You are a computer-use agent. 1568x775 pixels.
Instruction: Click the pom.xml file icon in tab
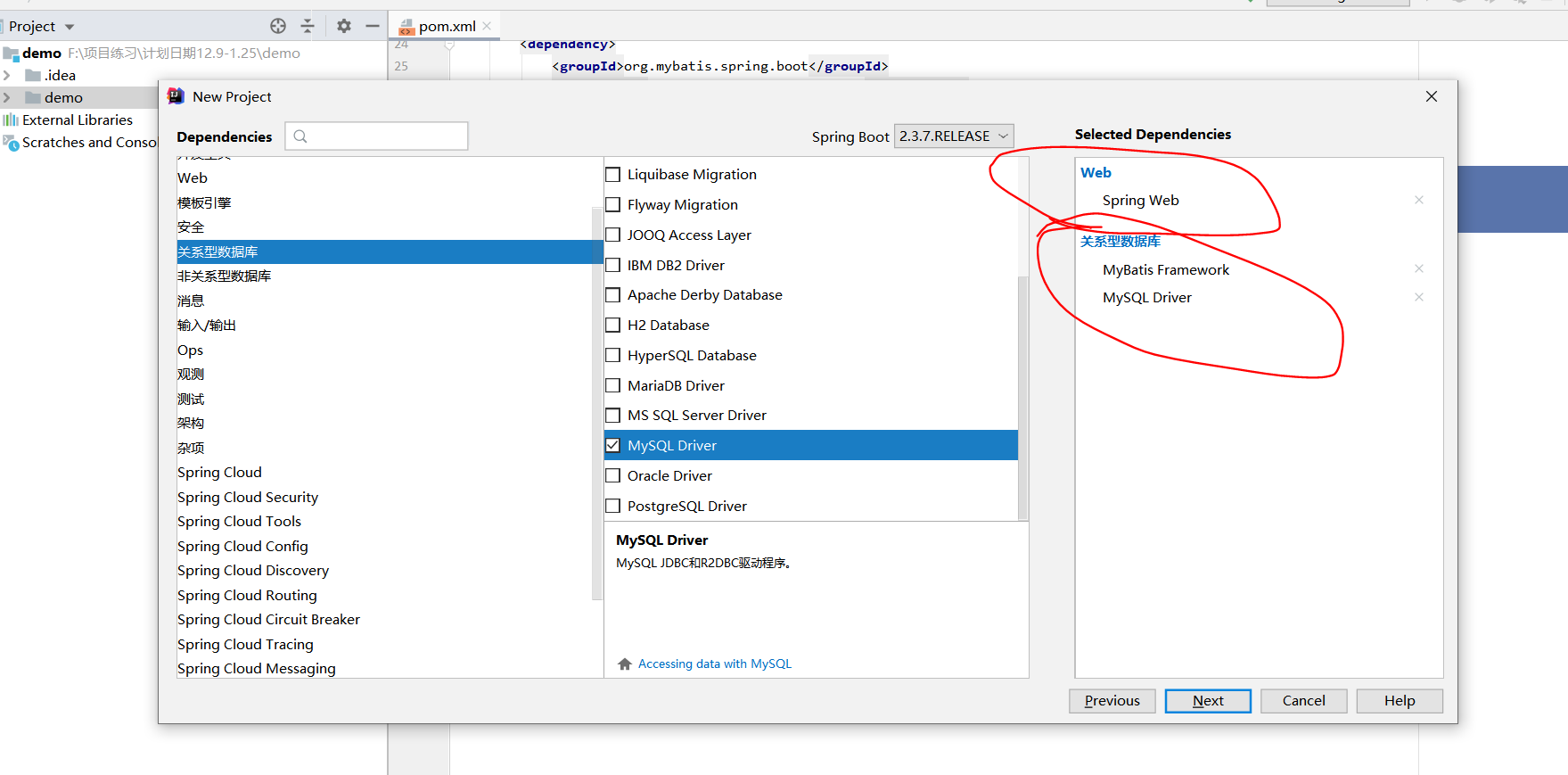point(406,27)
